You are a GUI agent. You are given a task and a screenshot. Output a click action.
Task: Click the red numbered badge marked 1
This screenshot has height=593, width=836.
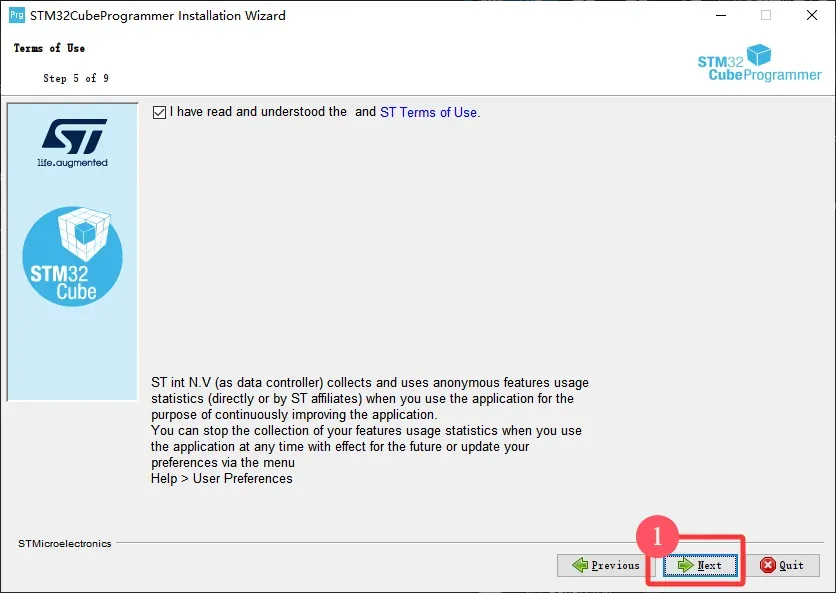(x=658, y=536)
